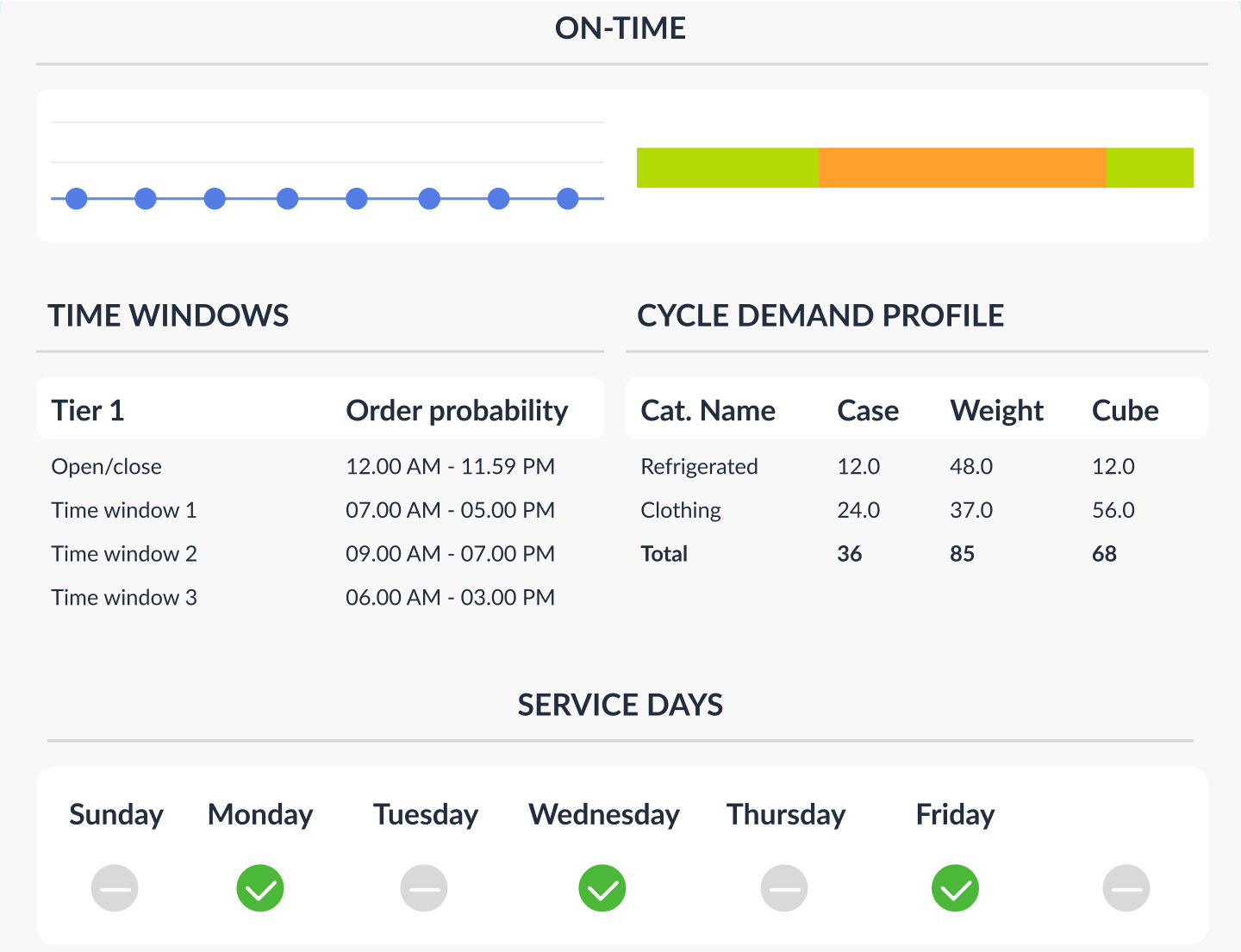Click the SERVICE DAYS section heading

pyautogui.click(x=620, y=705)
